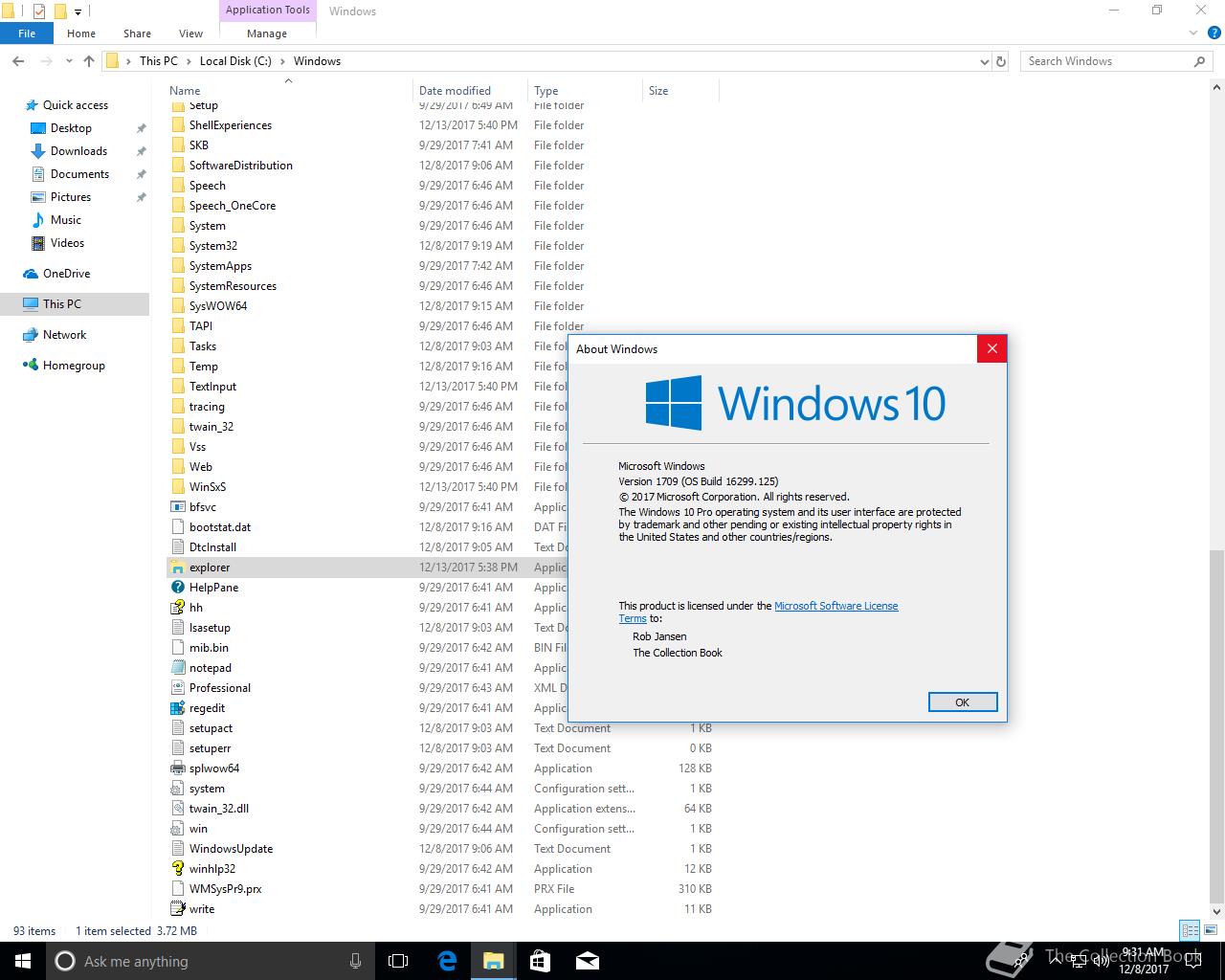Select the Application Tools contextual tab

pos(268,11)
